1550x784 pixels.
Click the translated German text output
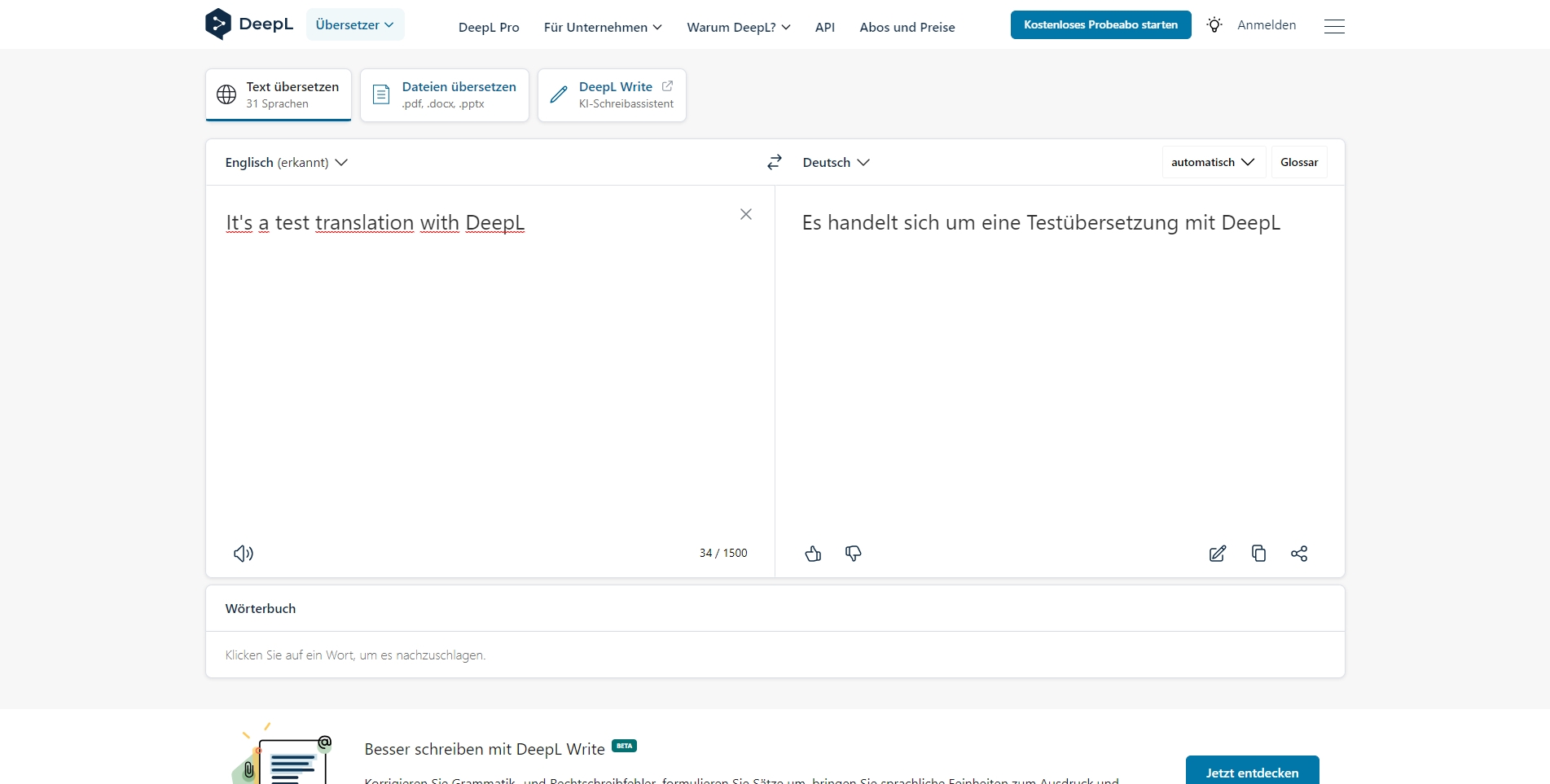[1041, 223]
